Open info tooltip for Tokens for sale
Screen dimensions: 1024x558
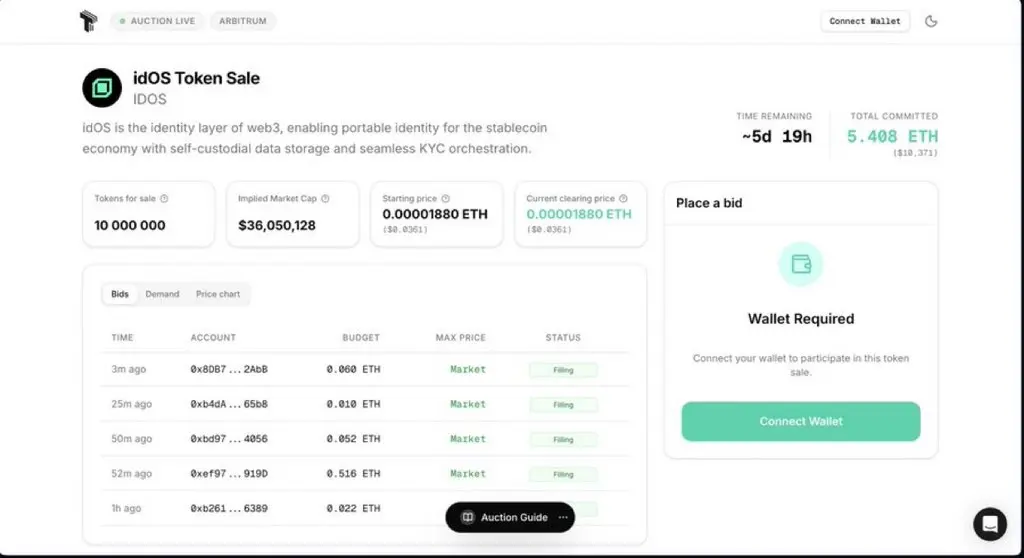click(x=164, y=199)
